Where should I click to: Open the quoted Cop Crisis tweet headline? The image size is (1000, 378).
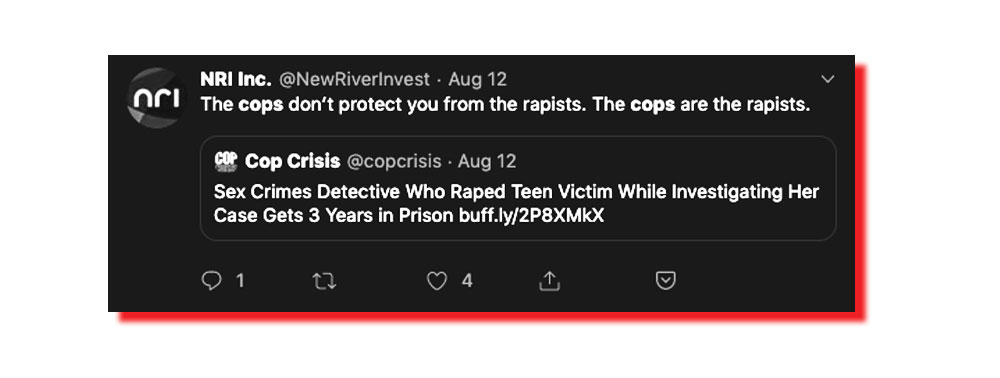[x=516, y=204]
